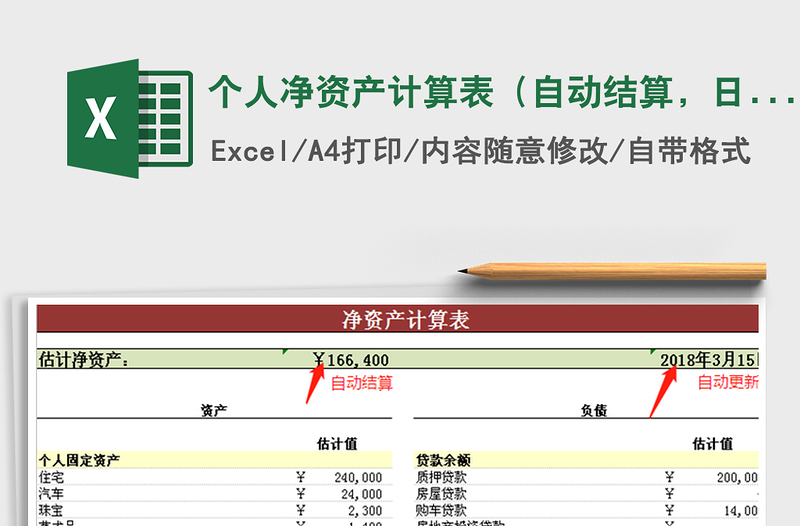800x526 pixels.
Task: Select the ¥166,400 net worth value
Action: 351,360
